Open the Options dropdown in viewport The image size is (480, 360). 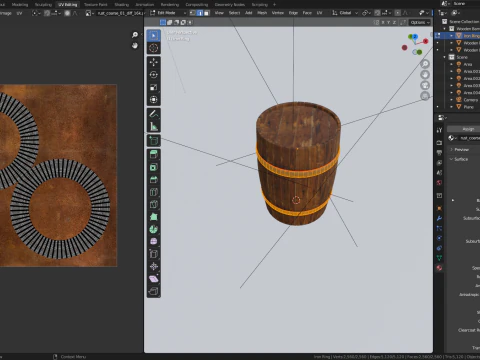[420, 22]
